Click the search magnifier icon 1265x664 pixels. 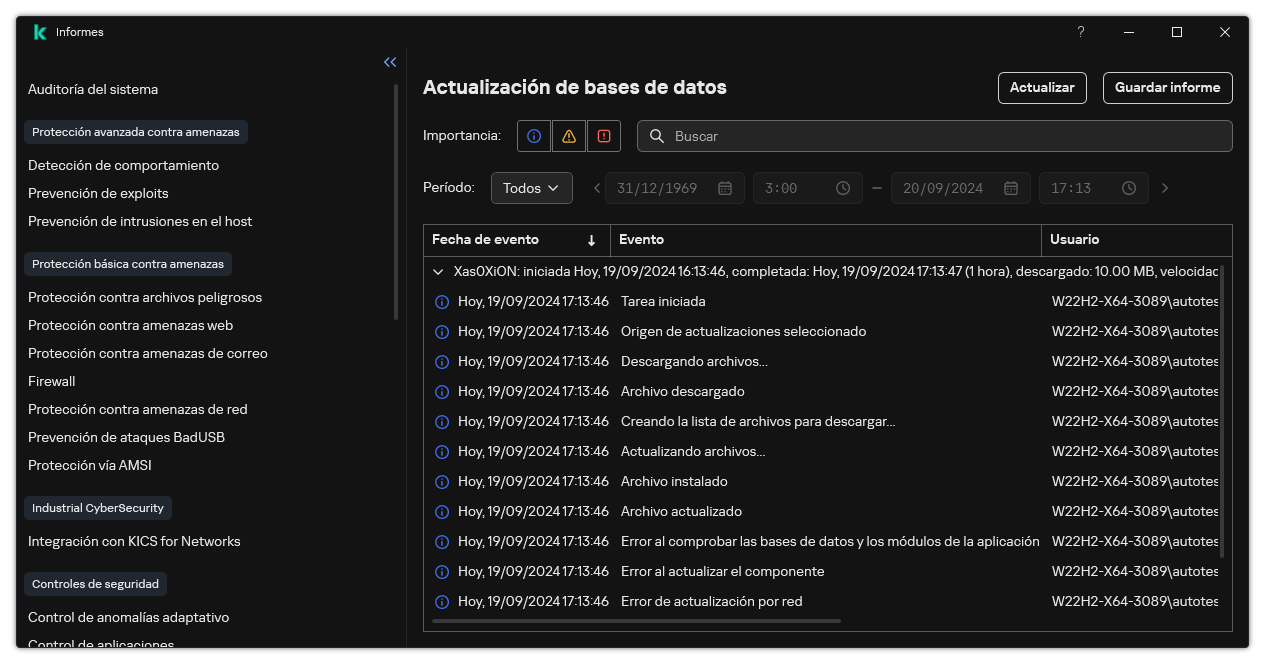[657, 136]
